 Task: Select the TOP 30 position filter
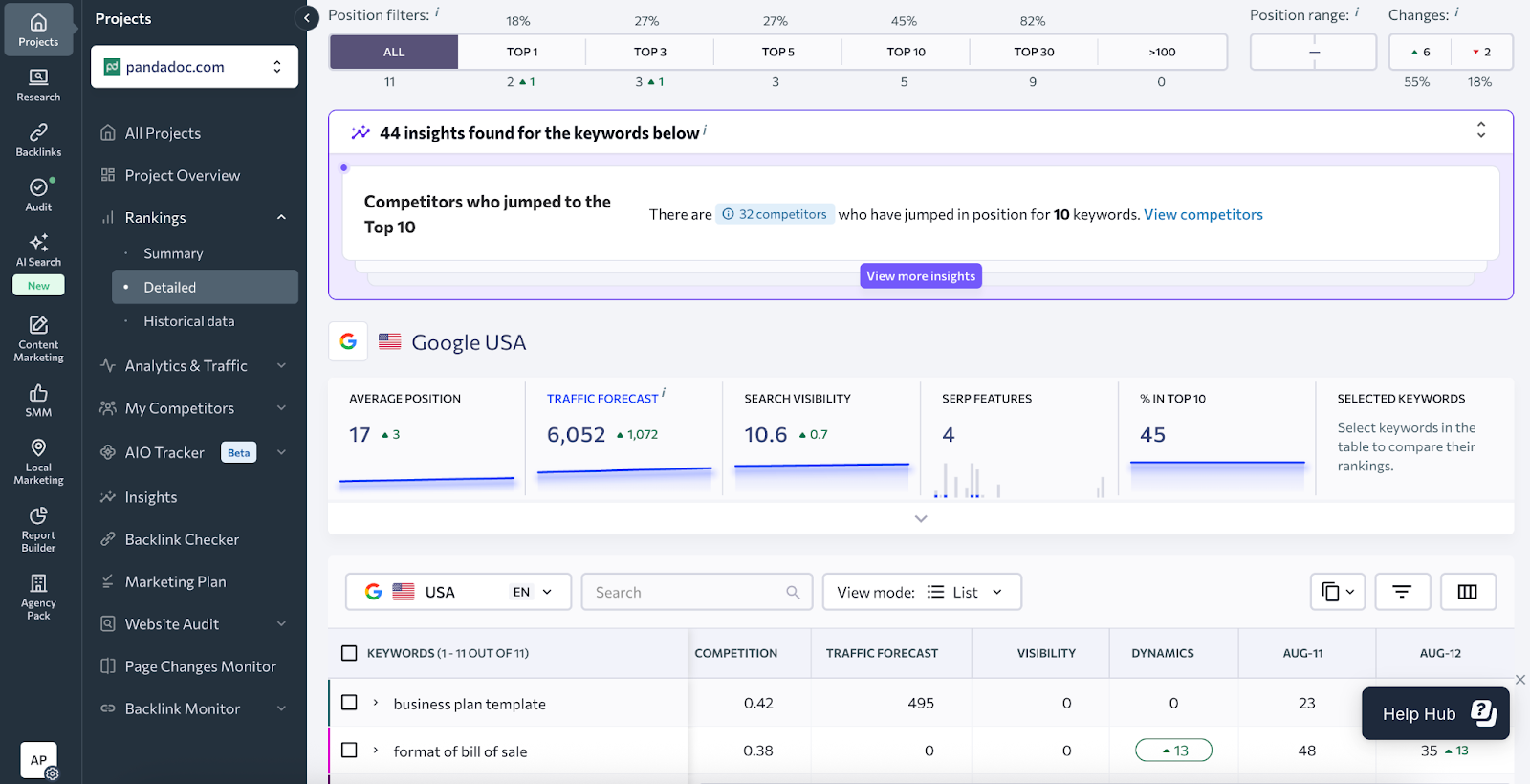[x=1034, y=52]
